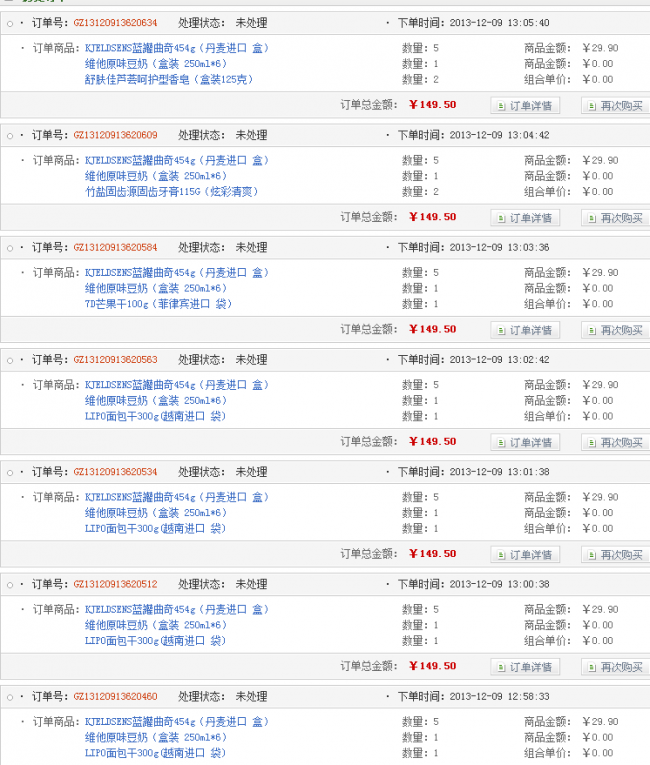Click 再次购买 icon for order GZ13120913620534
This screenshot has height=765, width=650.
pyautogui.click(x=590, y=555)
